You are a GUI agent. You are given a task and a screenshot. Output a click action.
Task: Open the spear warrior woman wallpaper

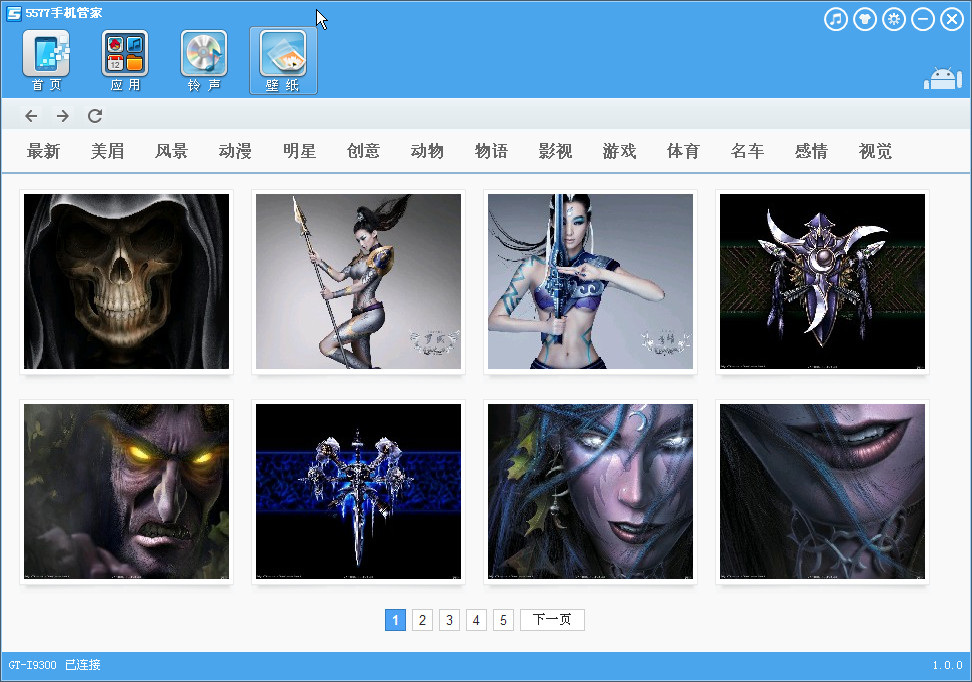[358, 281]
